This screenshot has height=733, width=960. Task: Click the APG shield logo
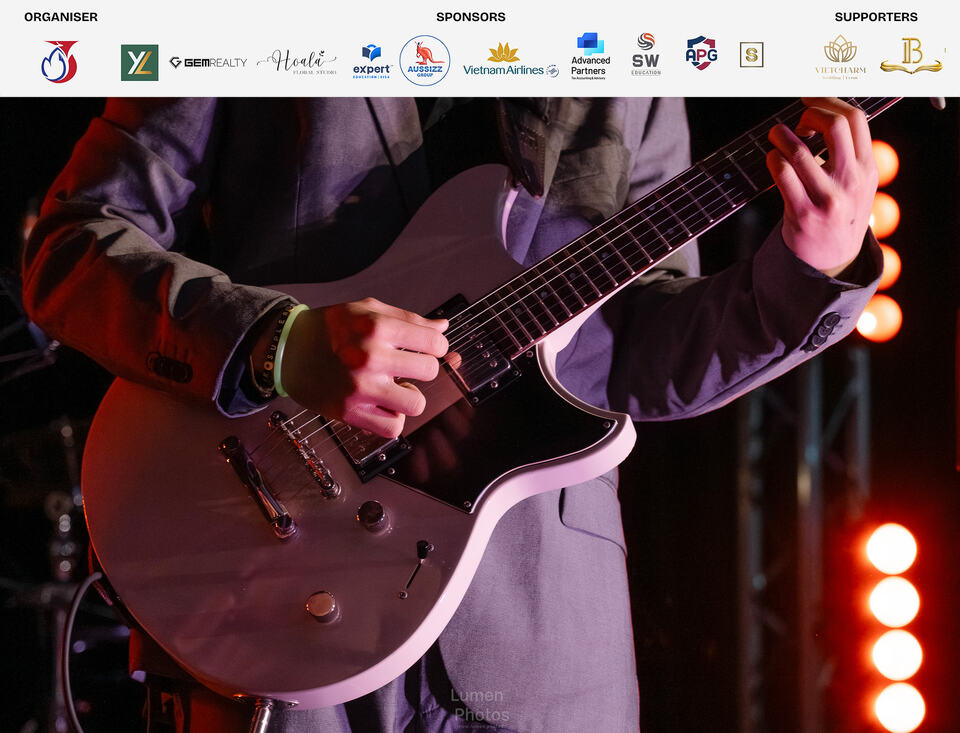[x=701, y=53]
